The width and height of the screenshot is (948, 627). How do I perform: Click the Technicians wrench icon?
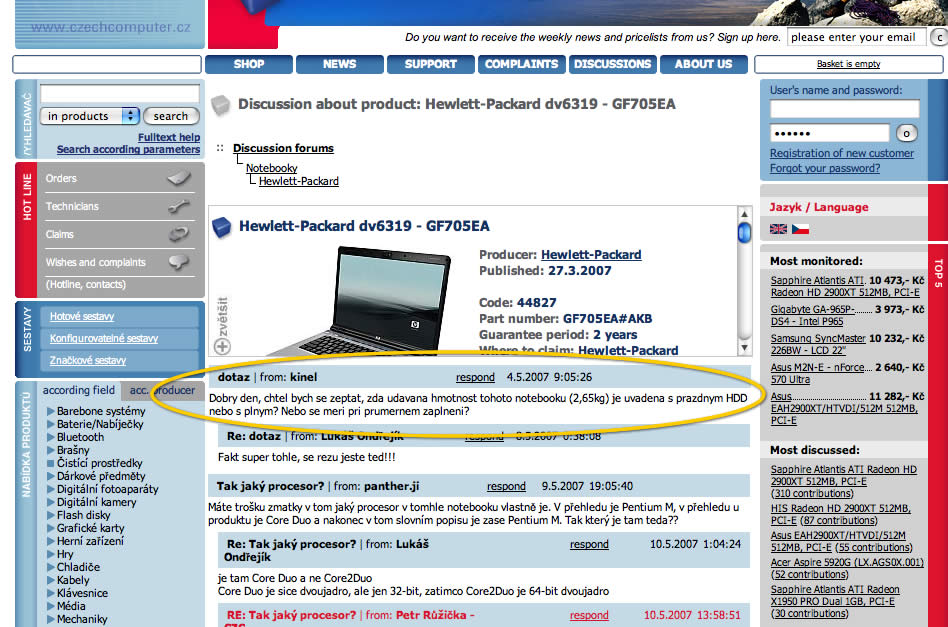[178, 207]
